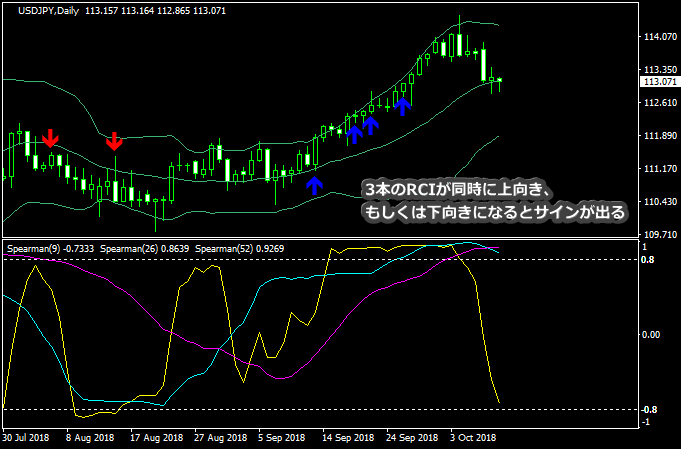The height and width of the screenshot is (449, 681).
Task: Select the 5 Sep 2018 date label
Action: [281, 437]
